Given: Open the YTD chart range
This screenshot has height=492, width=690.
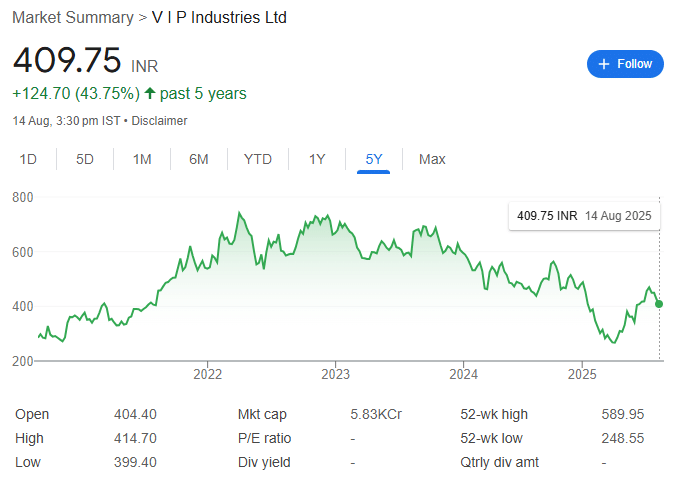Looking at the screenshot, I should point(258,159).
